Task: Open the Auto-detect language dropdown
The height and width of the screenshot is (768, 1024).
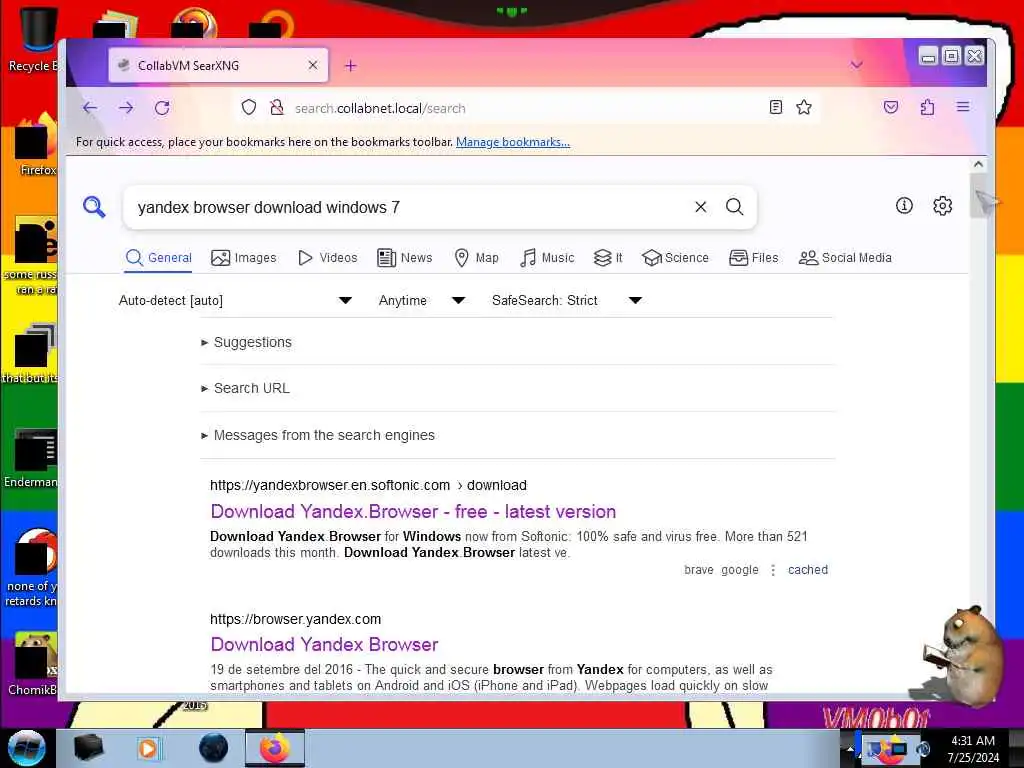Action: [x=235, y=300]
